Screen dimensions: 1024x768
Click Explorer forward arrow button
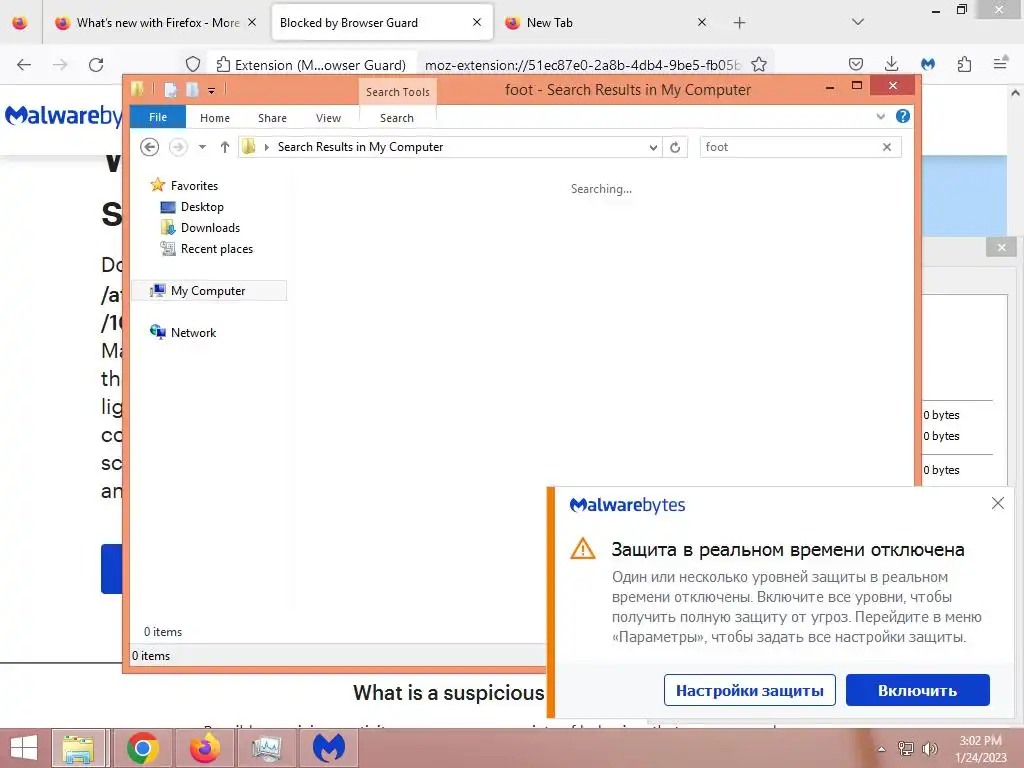[178, 147]
